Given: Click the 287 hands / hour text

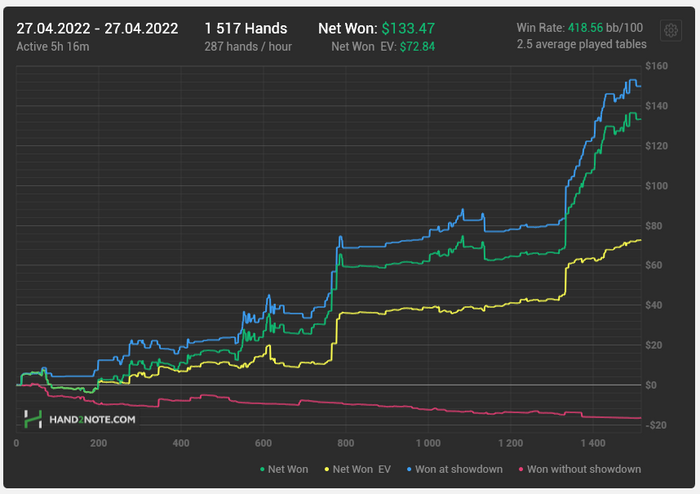Looking at the screenshot, I should coord(248,46).
